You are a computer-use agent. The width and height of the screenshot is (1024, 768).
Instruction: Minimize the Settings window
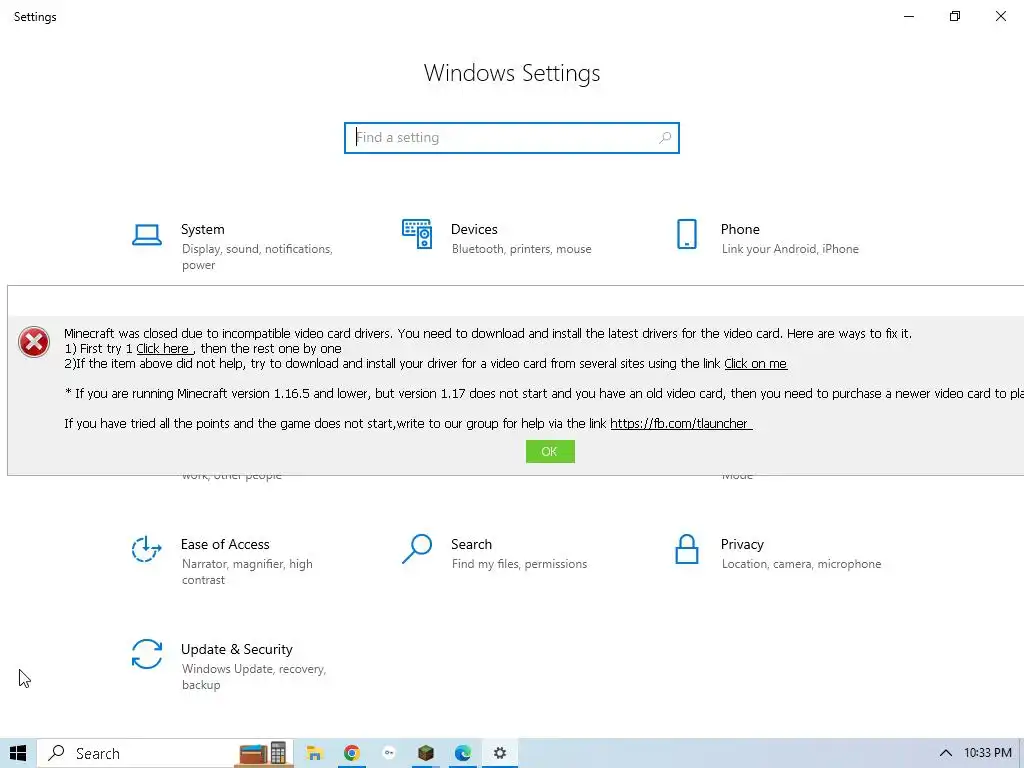click(908, 16)
